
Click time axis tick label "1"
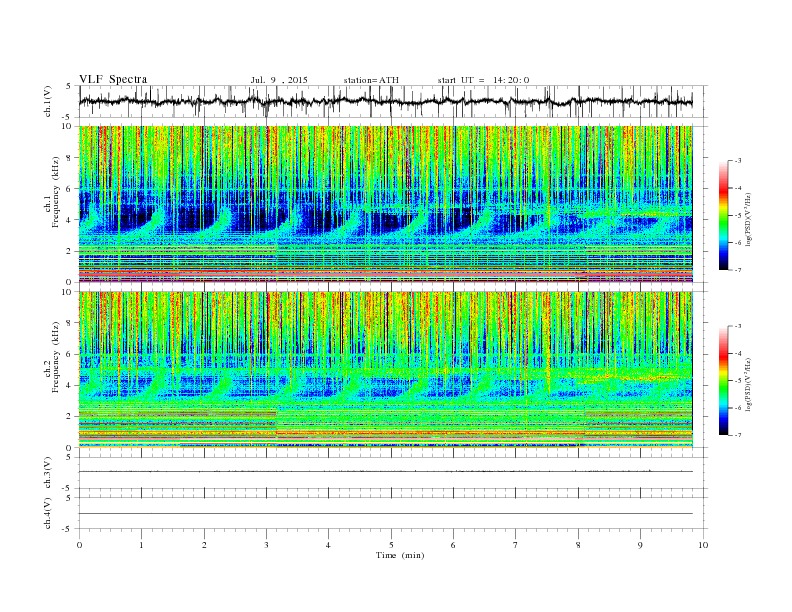click(141, 545)
